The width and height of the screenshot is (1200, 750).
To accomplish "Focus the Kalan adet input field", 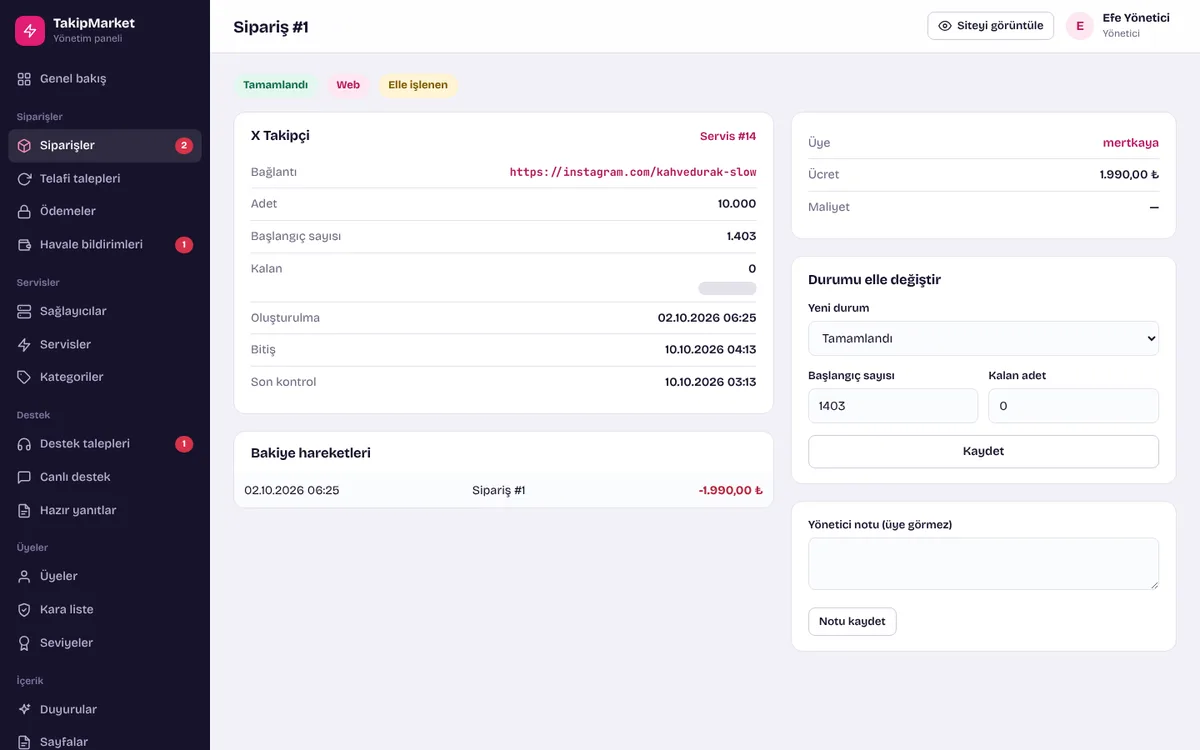I will pyautogui.click(x=1074, y=406).
